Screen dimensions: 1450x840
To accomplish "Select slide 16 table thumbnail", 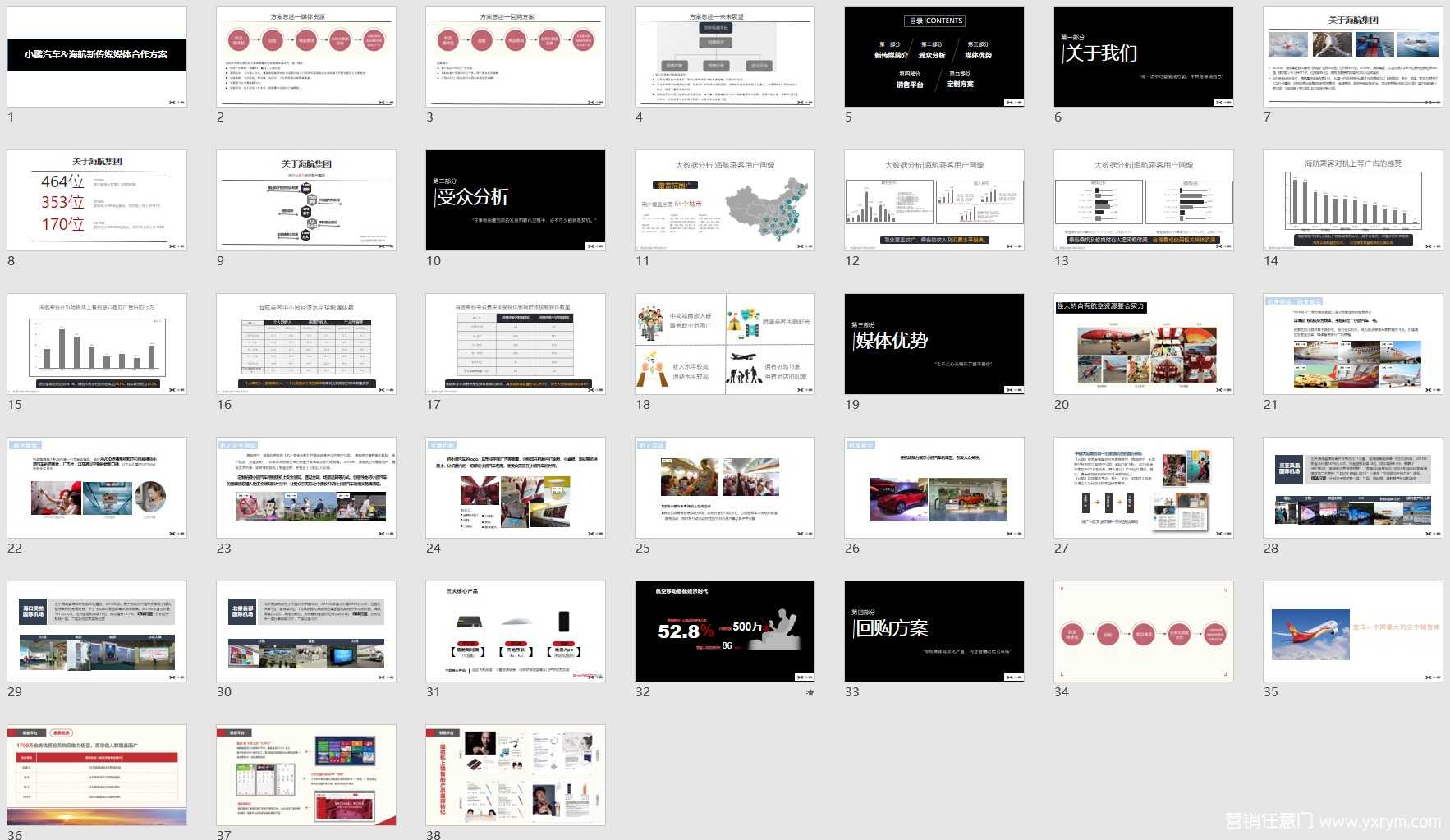I will tap(306, 344).
